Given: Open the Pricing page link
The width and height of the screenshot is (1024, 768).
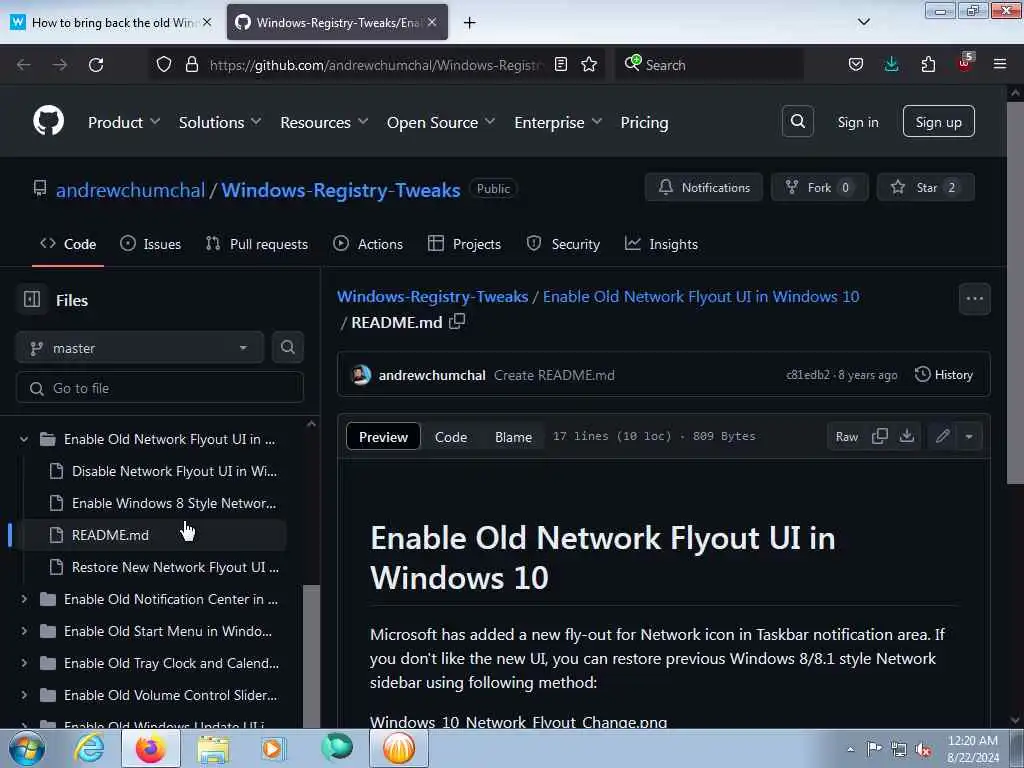Looking at the screenshot, I should point(644,122).
